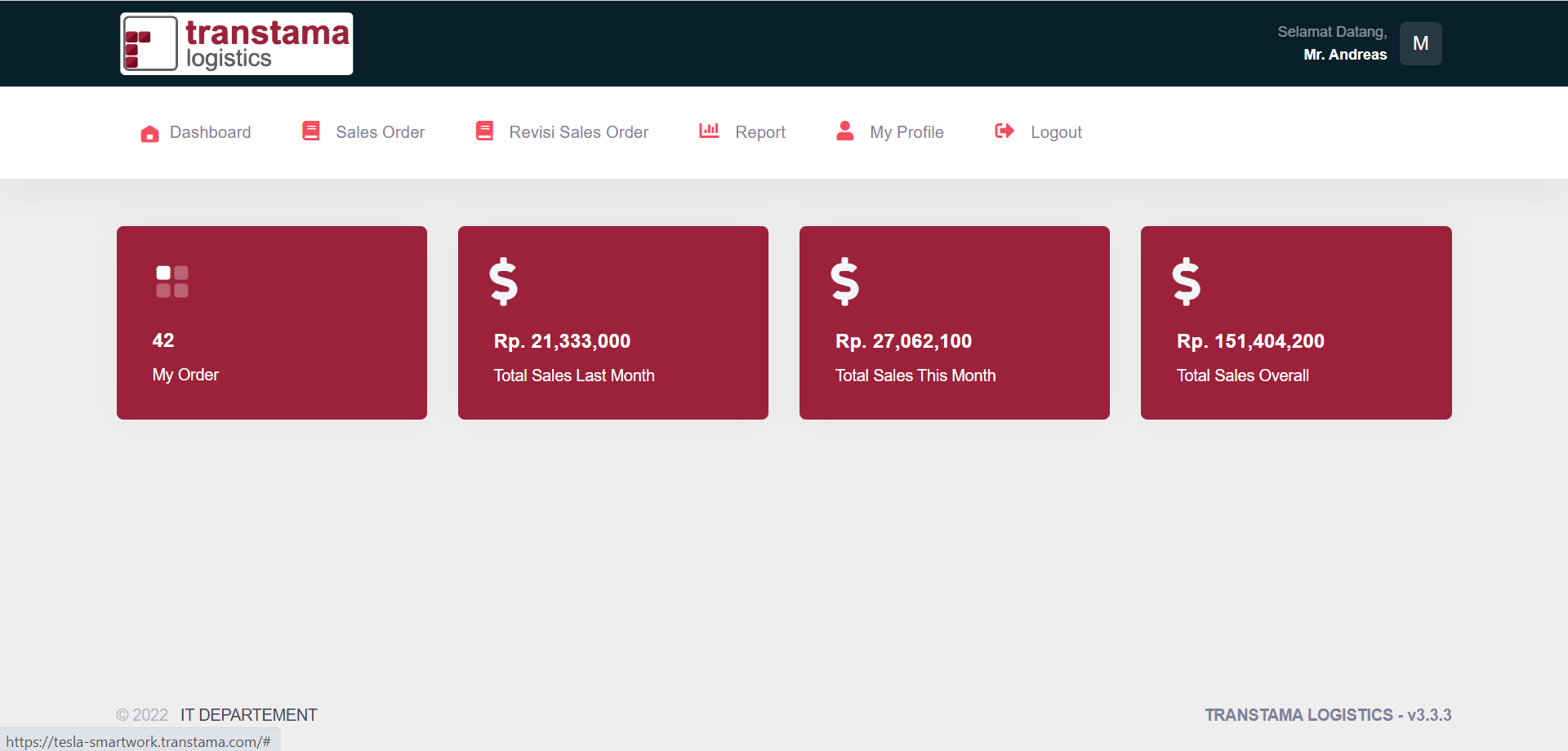Click dollar icon on Total Sales This Month
Image resolution: width=1568 pixels, height=751 pixels.
(x=845, y=282)
